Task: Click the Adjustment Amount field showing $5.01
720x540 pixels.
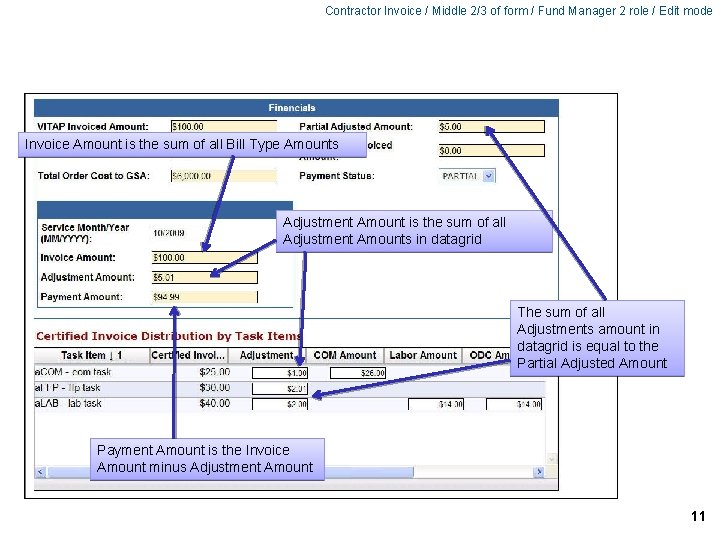Action: tap(205, 277)
